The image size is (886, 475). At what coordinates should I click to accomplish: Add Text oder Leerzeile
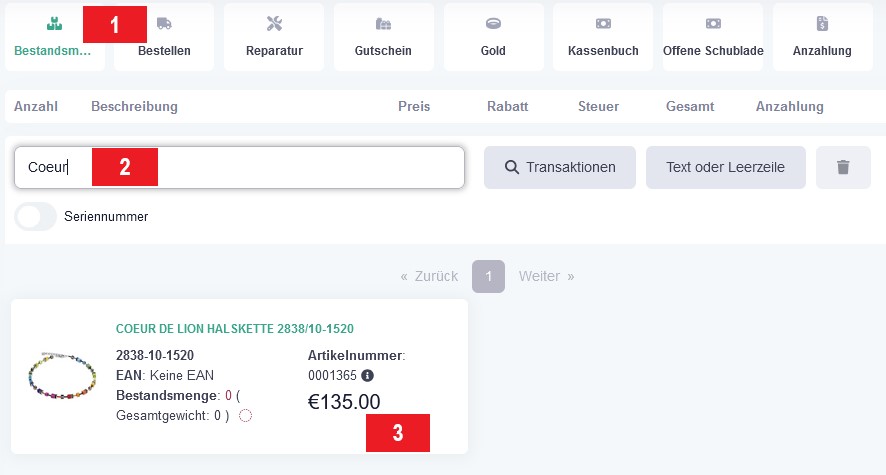point(726,167)
